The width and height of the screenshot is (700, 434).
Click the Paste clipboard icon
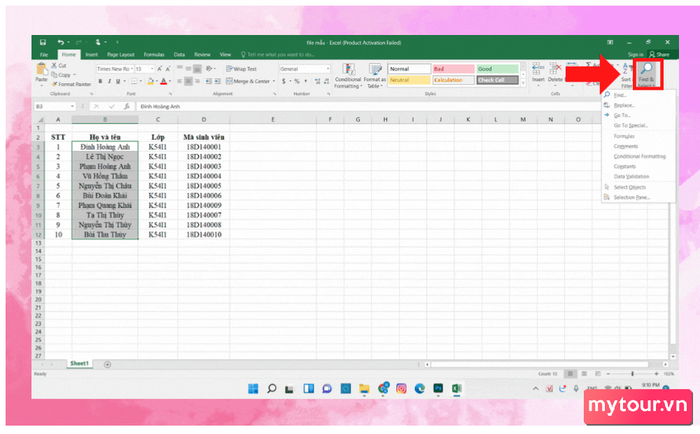(42, 70)
